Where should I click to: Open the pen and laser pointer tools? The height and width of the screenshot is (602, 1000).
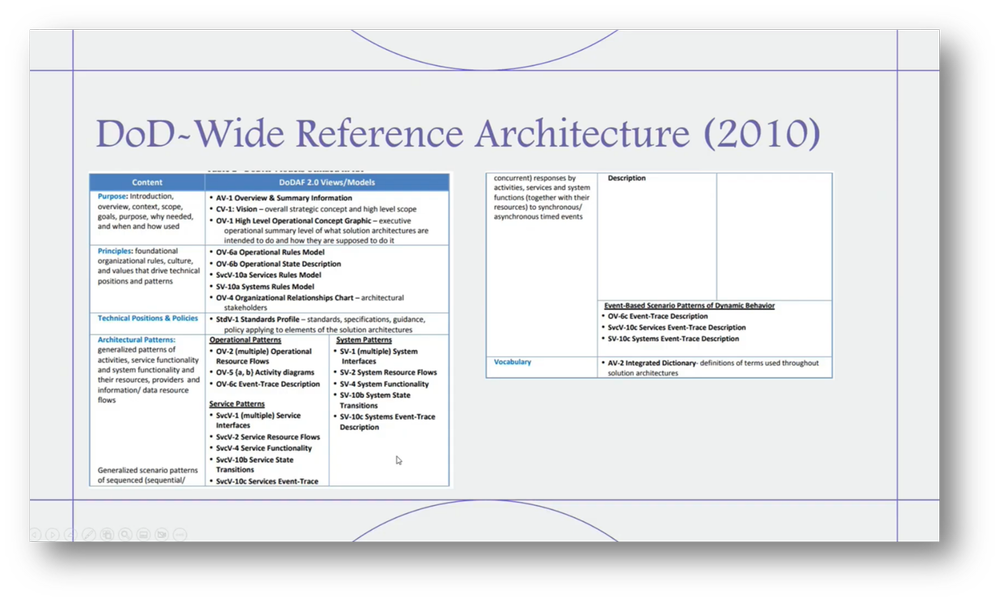(x=89, y=534)
